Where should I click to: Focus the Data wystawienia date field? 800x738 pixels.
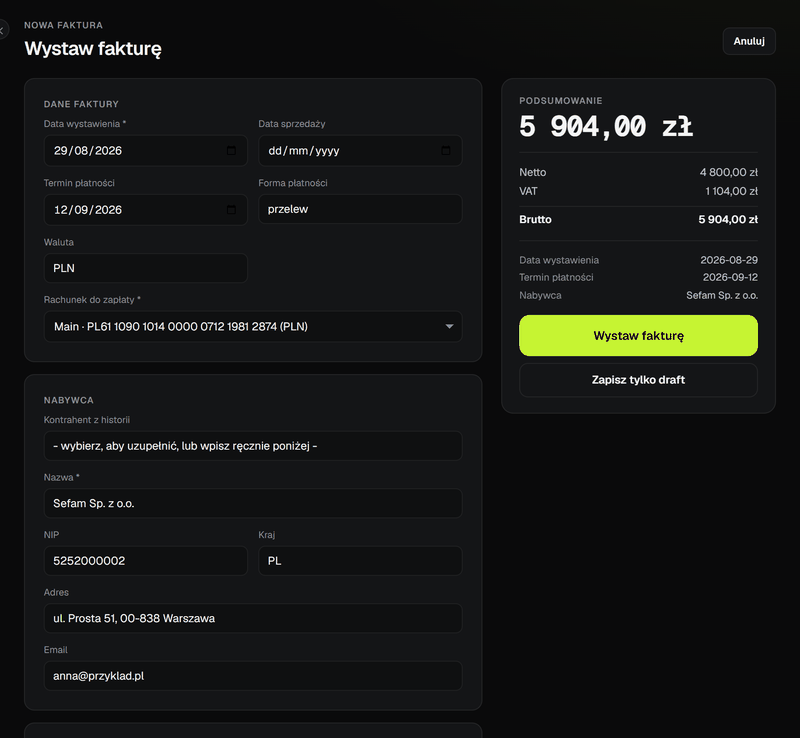pyautogui.click(x=146, y=151)
